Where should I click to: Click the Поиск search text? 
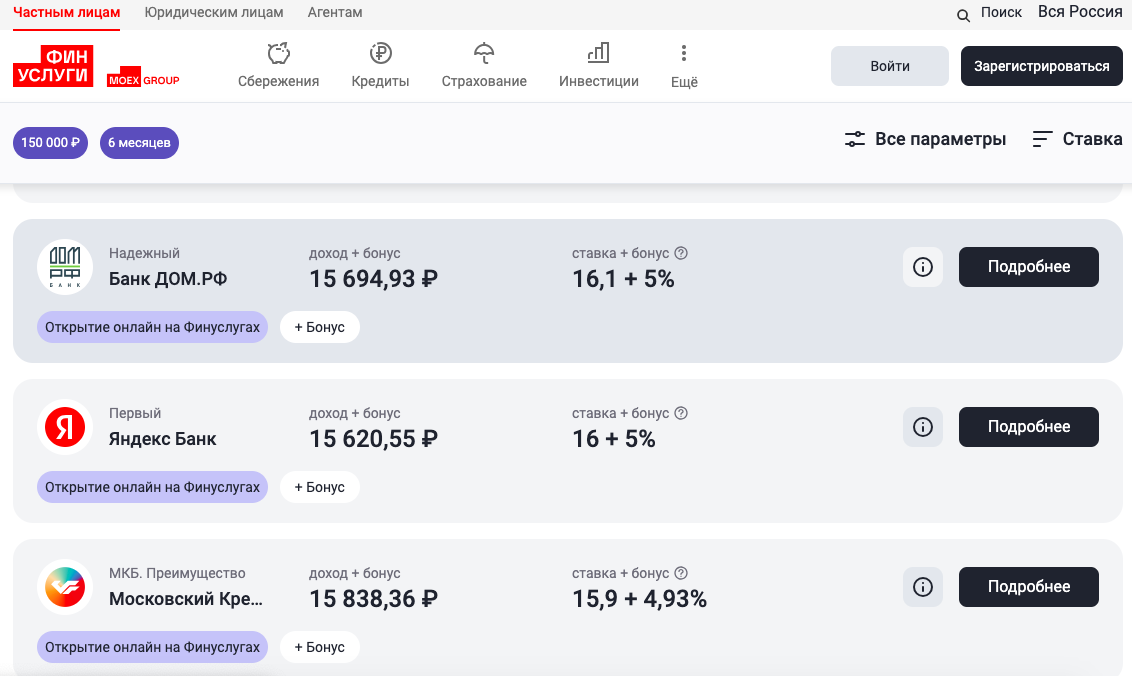point(1001,12)
